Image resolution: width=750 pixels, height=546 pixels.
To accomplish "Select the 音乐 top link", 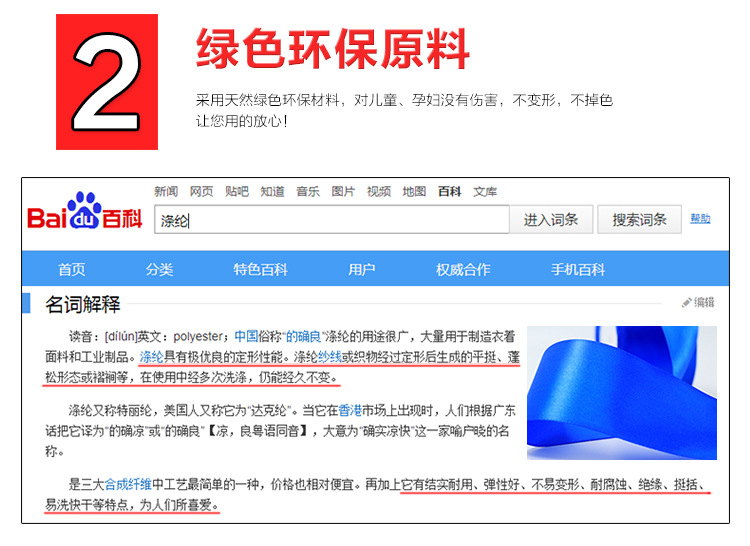I will (308, 192).
